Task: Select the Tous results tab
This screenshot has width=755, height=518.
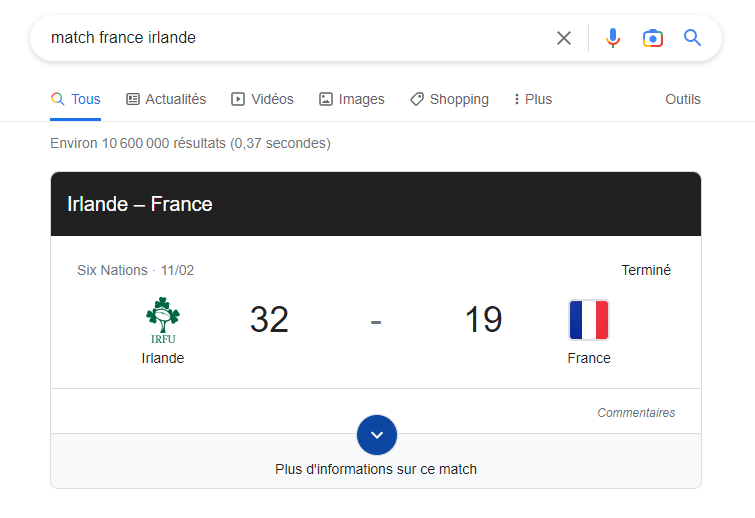Action: 76,99
